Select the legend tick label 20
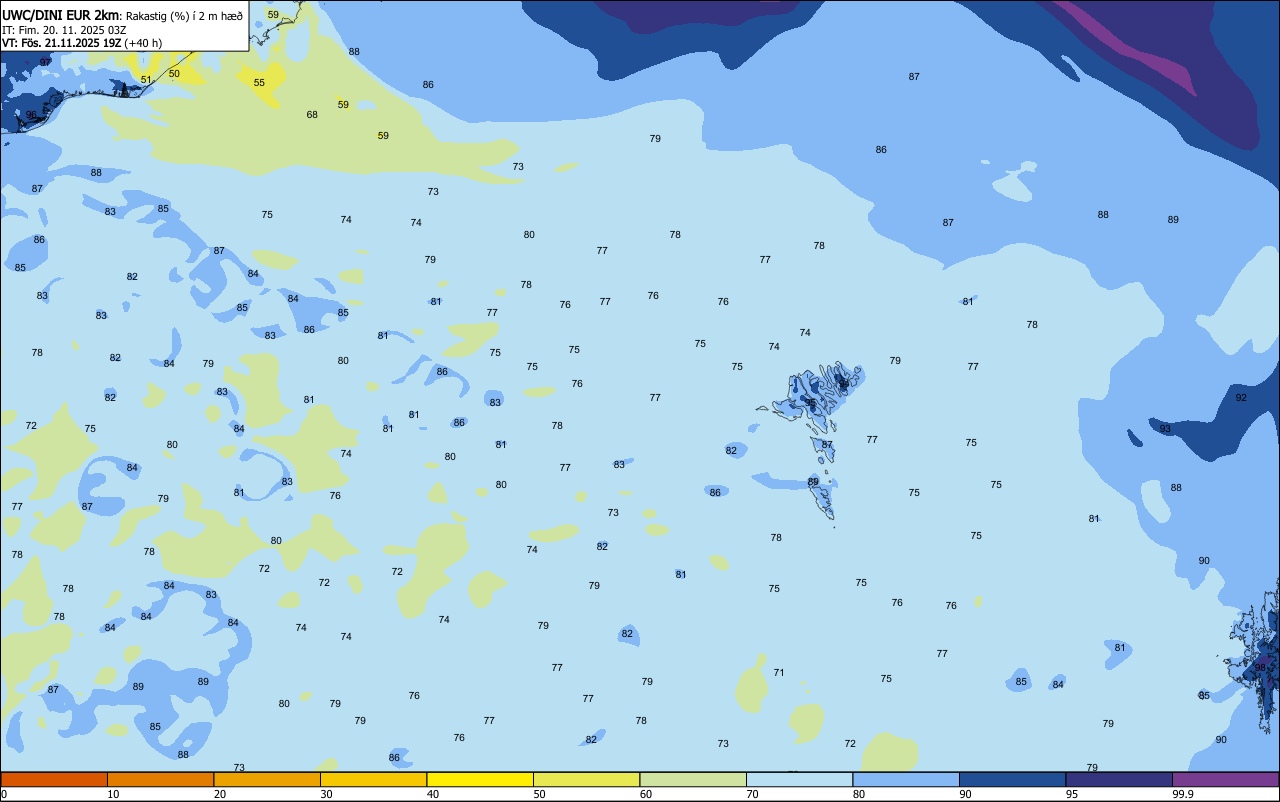The image size is (1280, 802). pyautogui.click(x=219, y=794)
